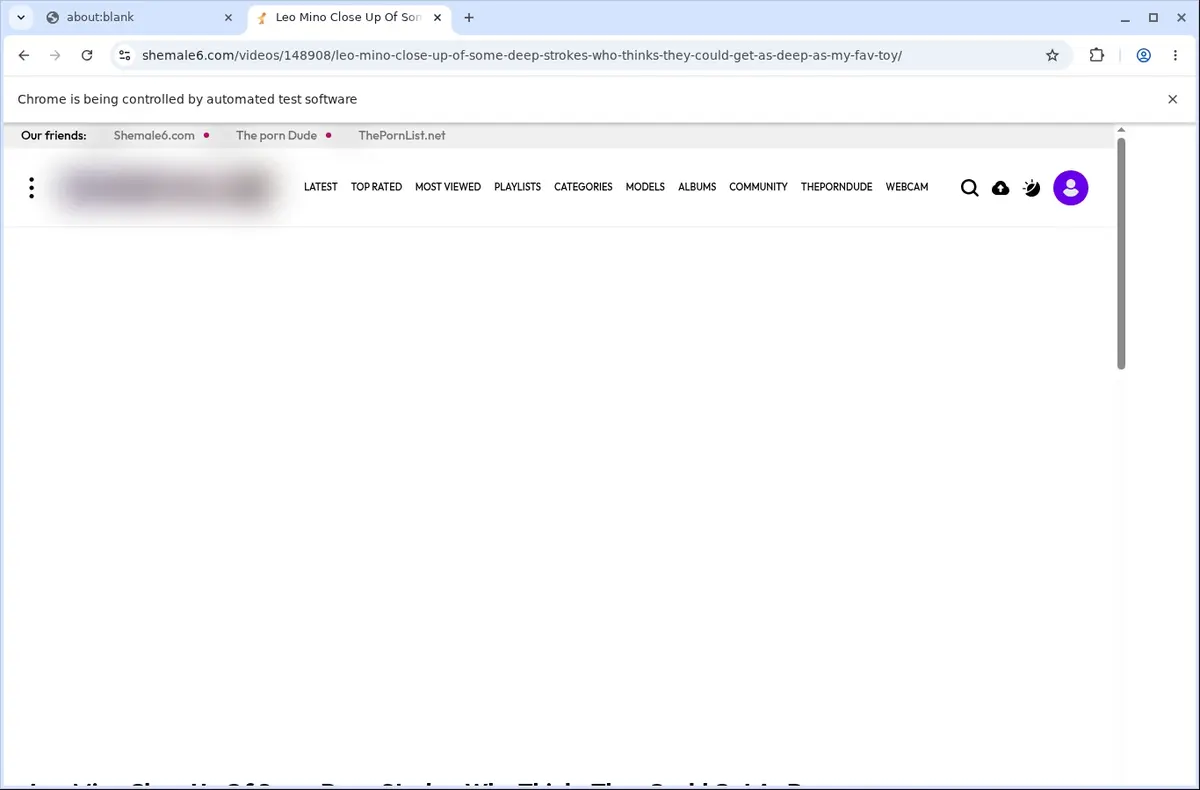Open the TOP RATED section
1200x790 pixels.
point(376,187)
